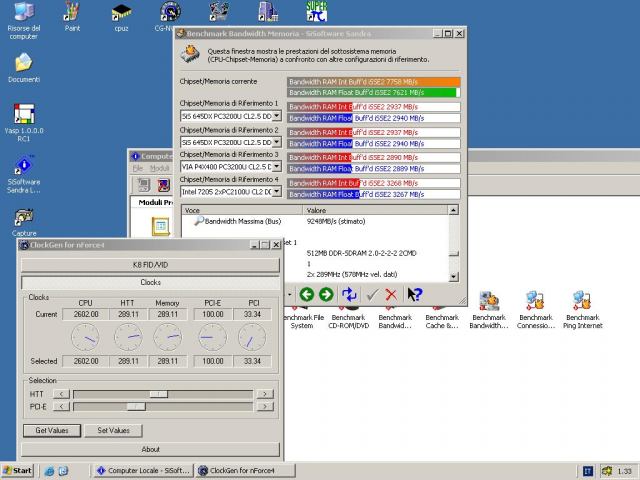Click the grey checkmark OK icon

(372, 294)
